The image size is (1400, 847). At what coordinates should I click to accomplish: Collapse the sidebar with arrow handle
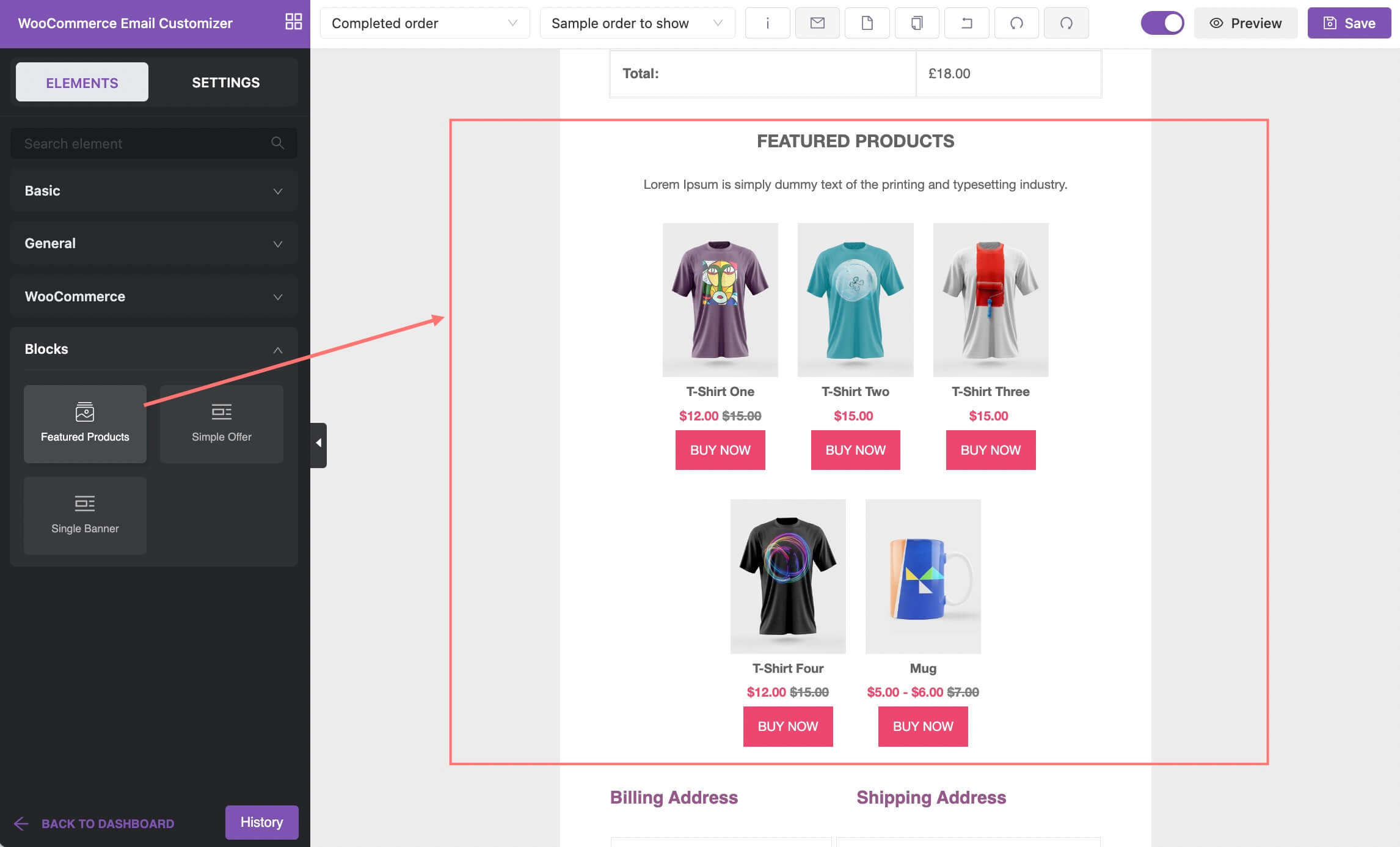[x=318, y=444]
